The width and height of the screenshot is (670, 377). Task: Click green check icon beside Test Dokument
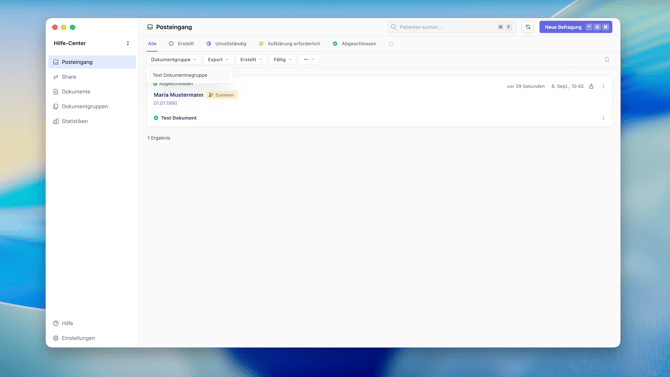click(x=156, y=118)
